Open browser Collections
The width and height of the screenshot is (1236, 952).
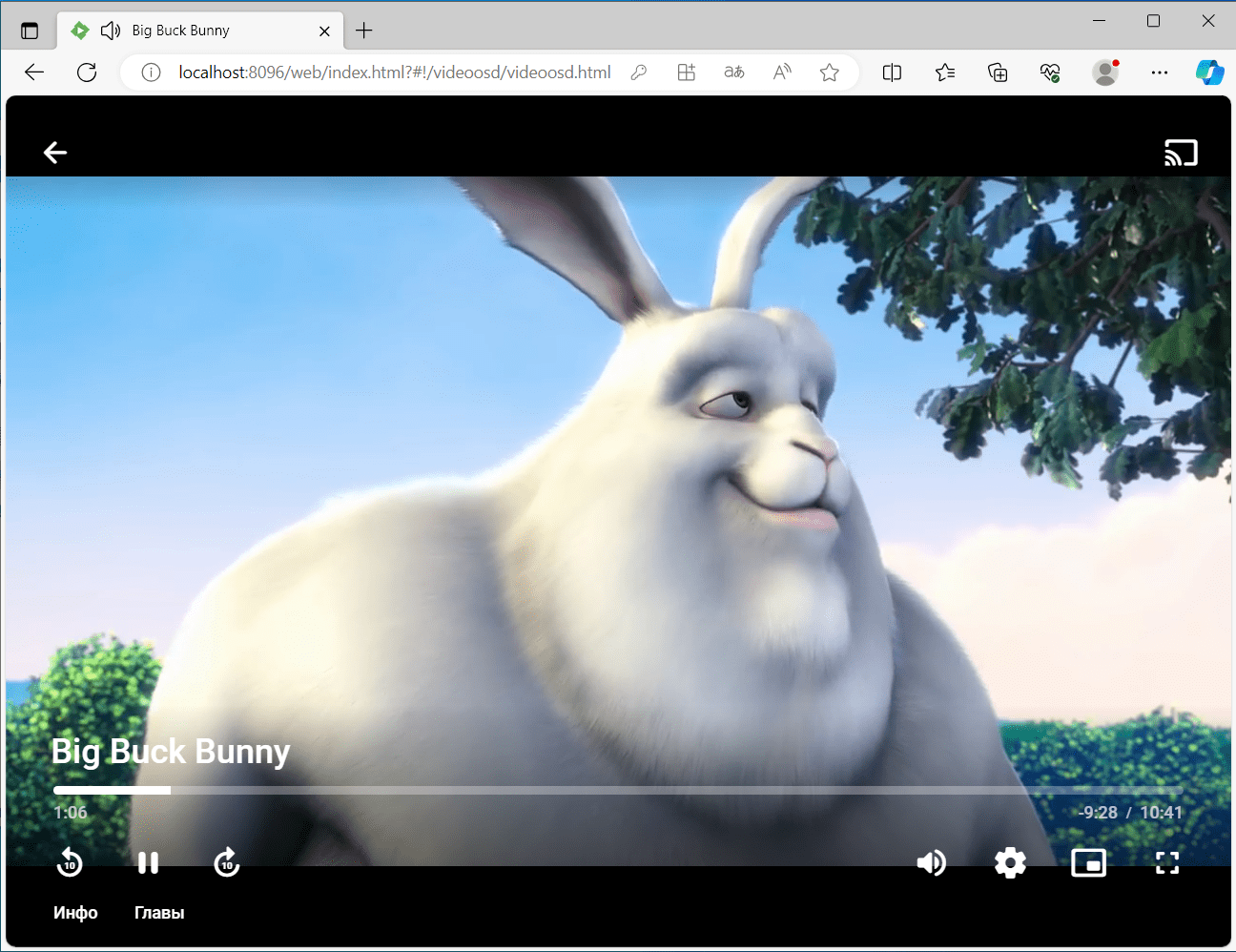[998, 72]
